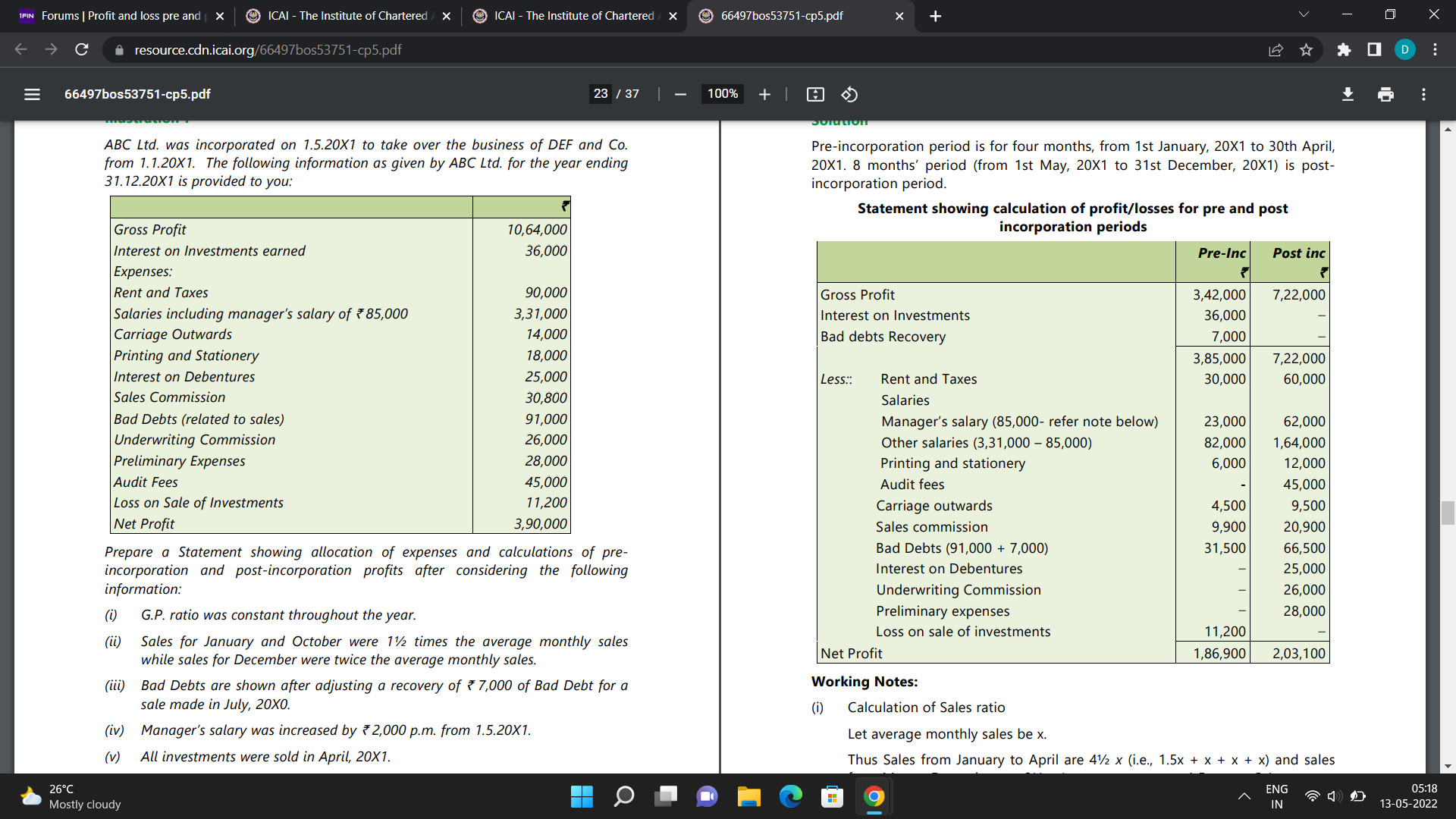Rotate the PDF document counterclockwise
The image size is (1456, 819).
click(849, 94)
